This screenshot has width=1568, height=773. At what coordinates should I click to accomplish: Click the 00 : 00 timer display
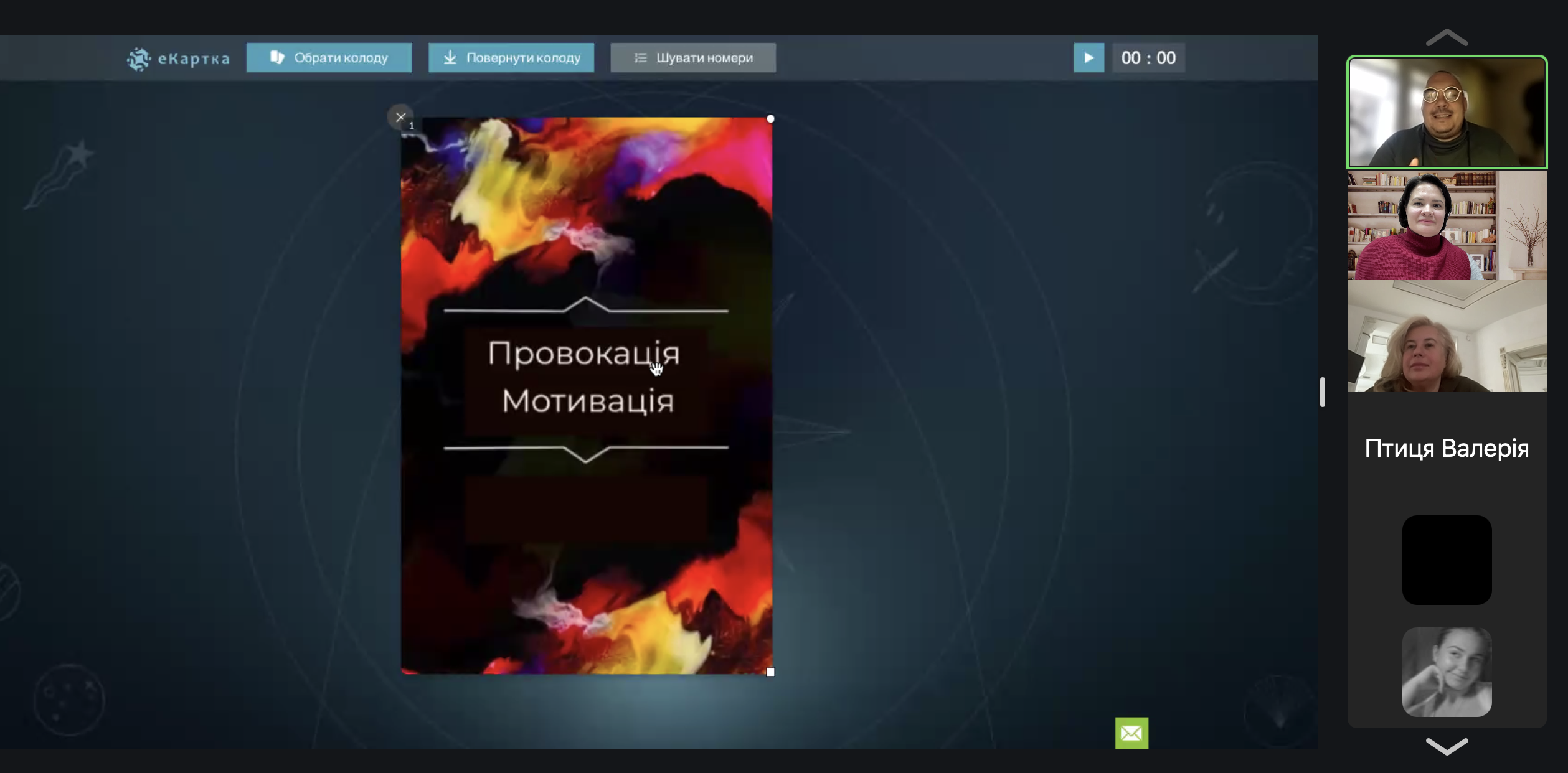point(1148,58)
